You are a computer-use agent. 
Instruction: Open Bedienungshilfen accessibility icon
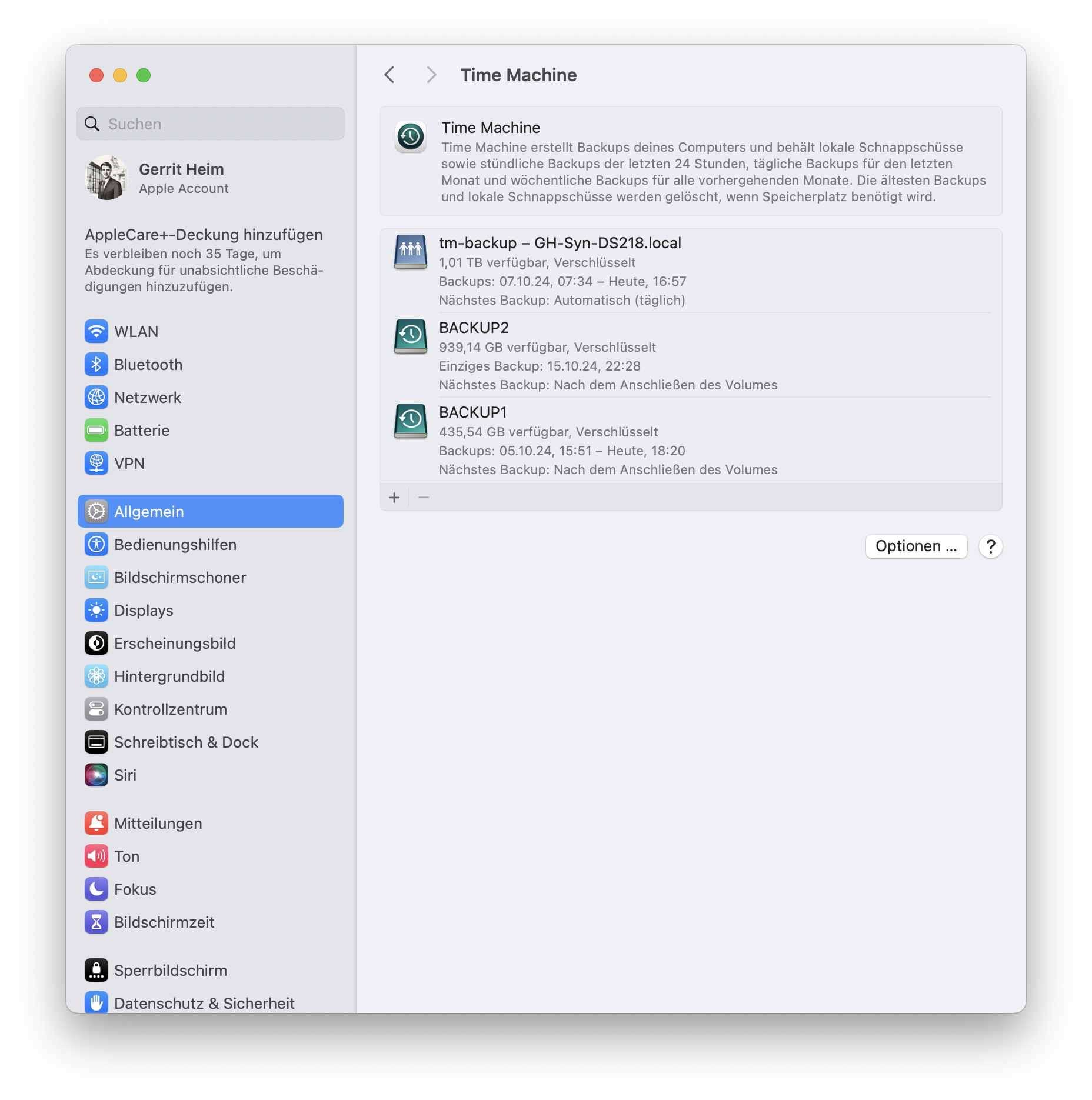(96, 545)
